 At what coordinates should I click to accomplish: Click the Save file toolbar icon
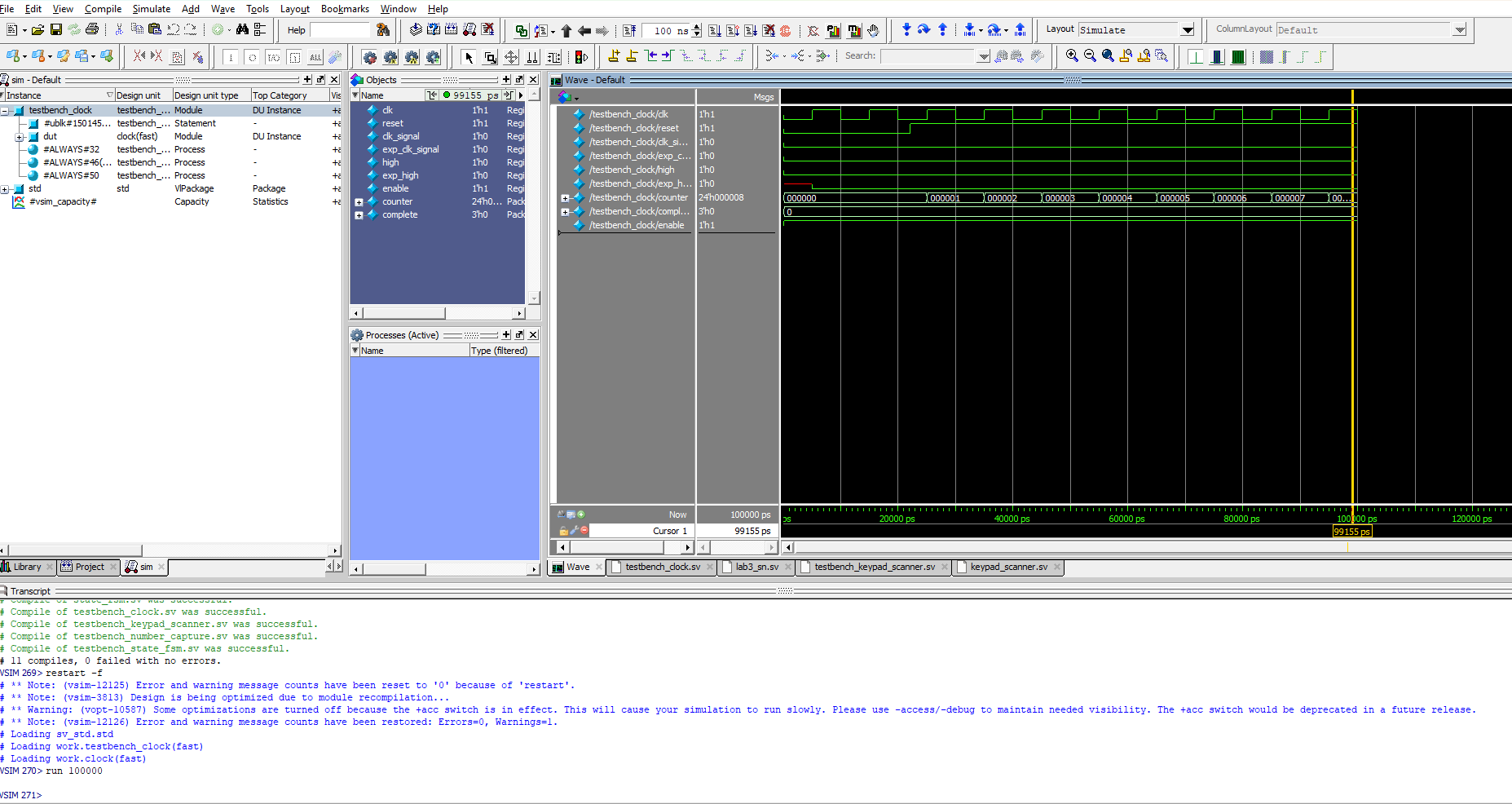pyautogui.click(x=56, y=30)
